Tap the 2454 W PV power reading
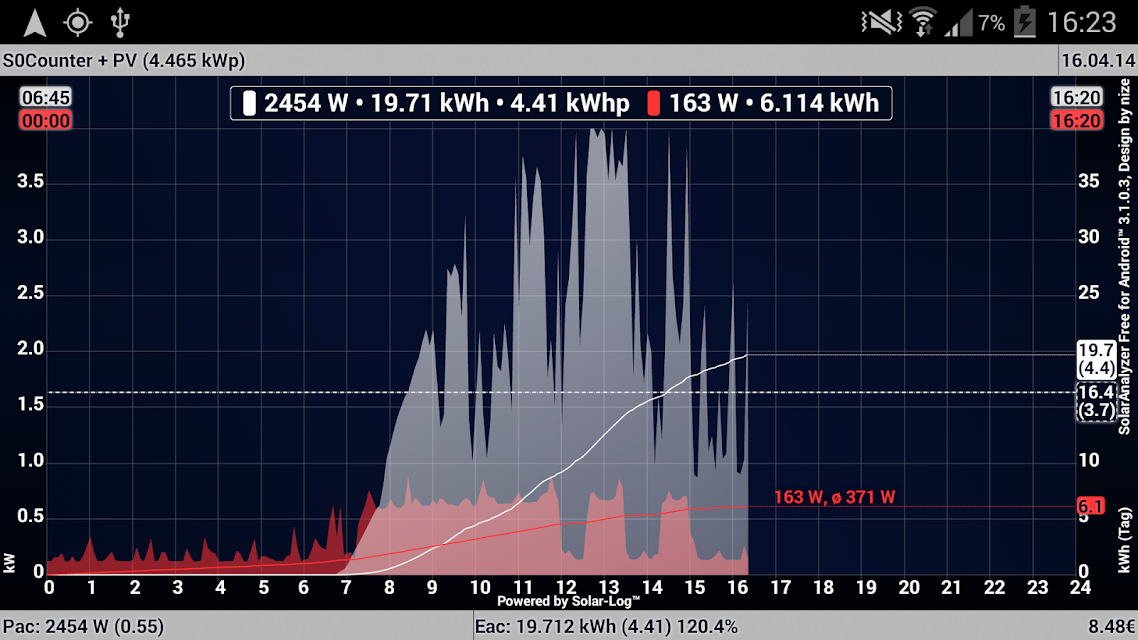The image size is (1138, 640). pos(306,103)
